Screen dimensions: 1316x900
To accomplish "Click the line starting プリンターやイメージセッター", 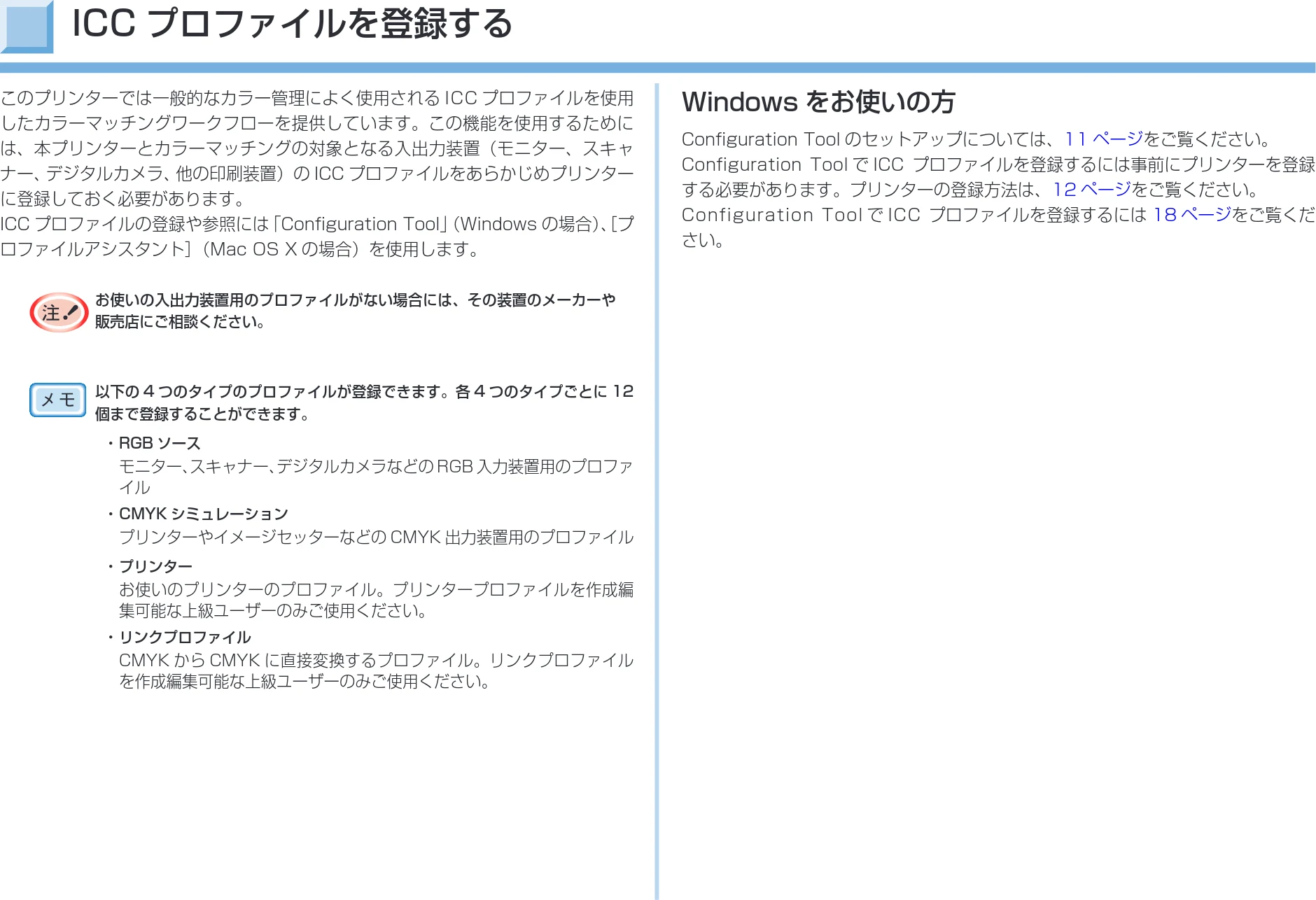I will [376, 537].
